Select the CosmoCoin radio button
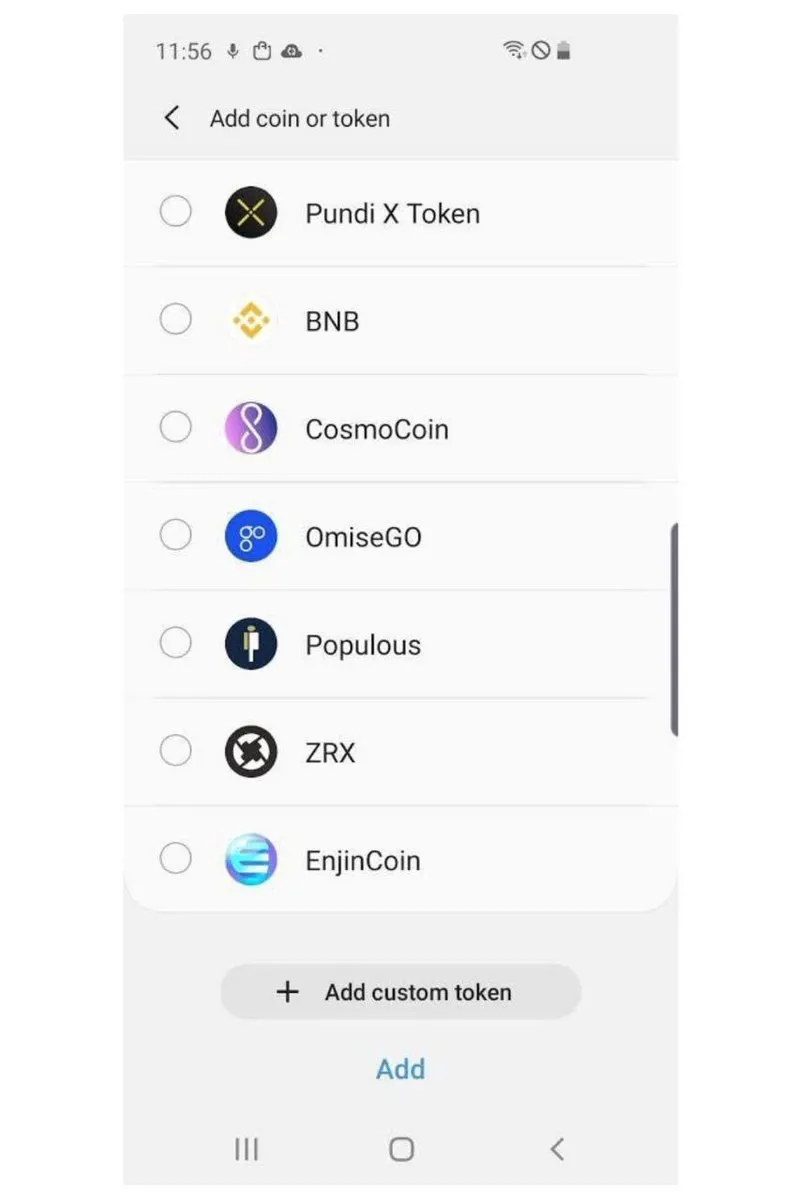The width and height of the screenshot is (791, 1200). pos(176,427)
